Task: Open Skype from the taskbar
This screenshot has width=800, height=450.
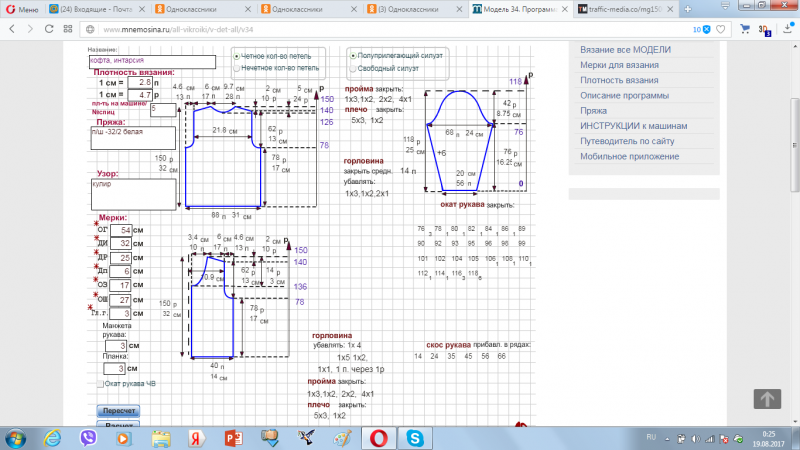Action: [415, 437]
